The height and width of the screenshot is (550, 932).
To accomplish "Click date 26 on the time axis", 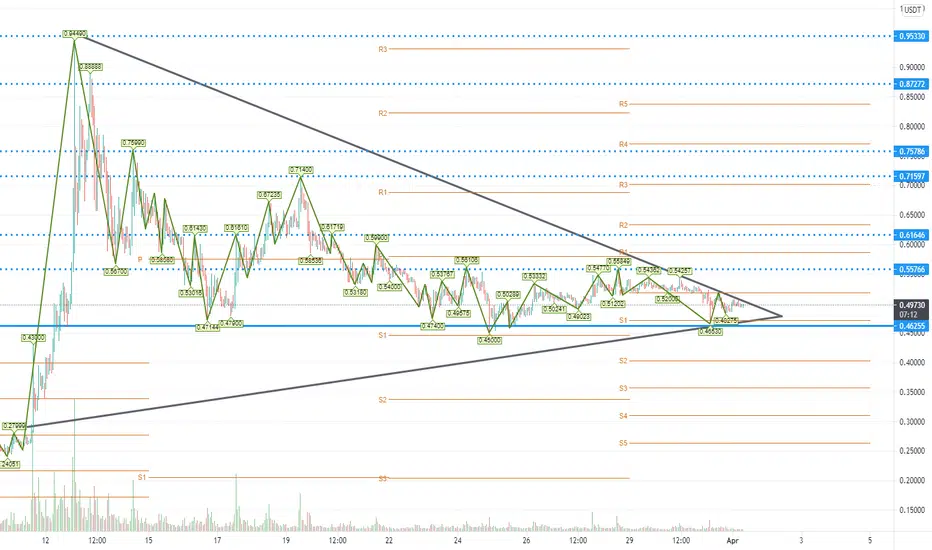I will coord(526,540).
